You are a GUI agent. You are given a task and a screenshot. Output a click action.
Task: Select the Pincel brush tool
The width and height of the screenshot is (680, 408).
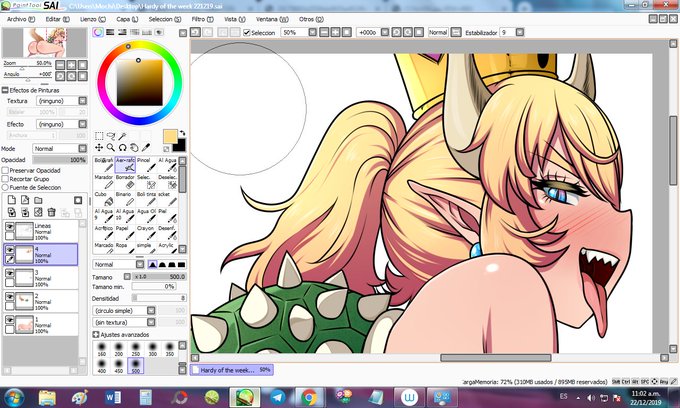[146, 165]
